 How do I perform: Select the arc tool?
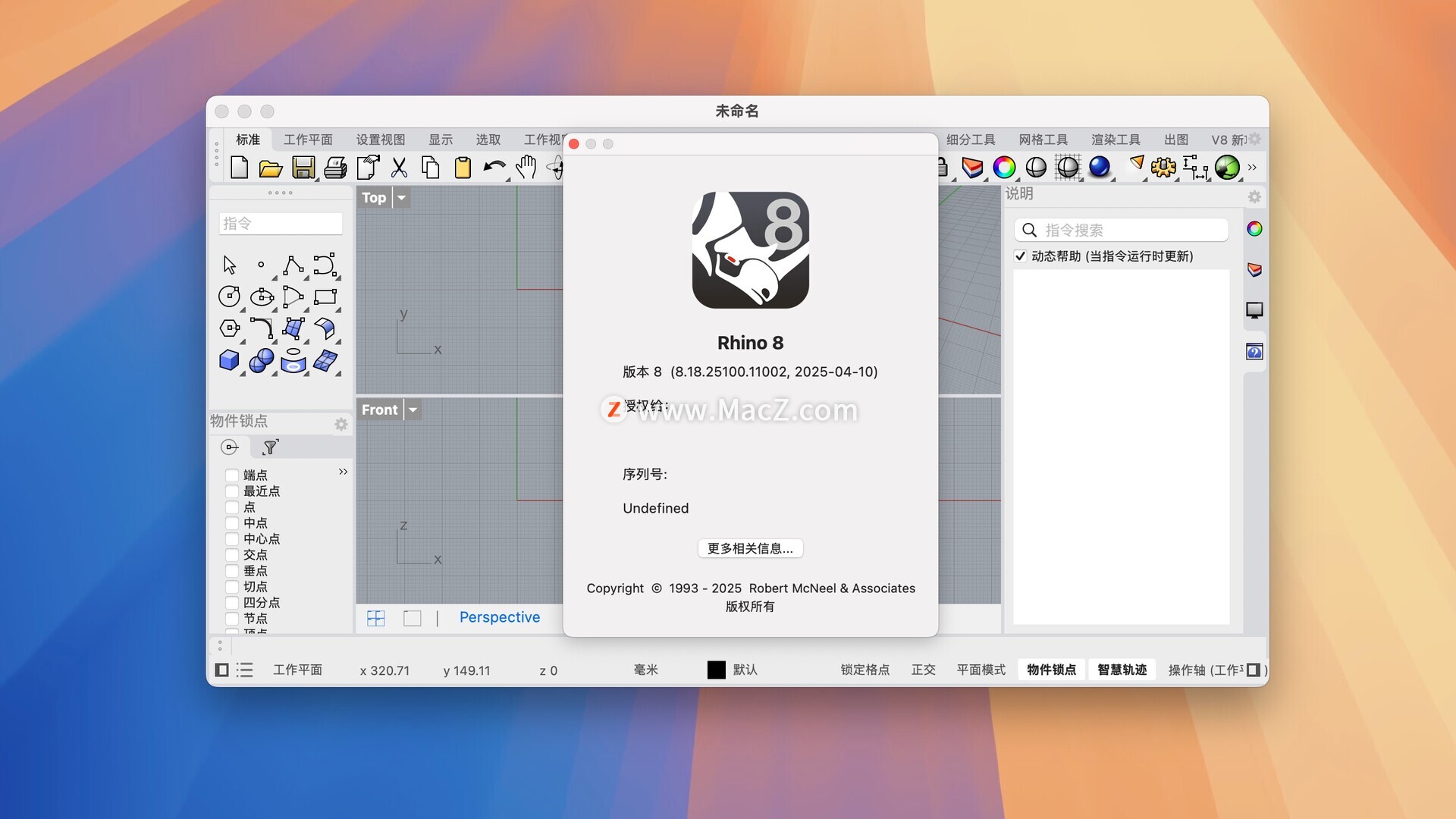(293, 297)
